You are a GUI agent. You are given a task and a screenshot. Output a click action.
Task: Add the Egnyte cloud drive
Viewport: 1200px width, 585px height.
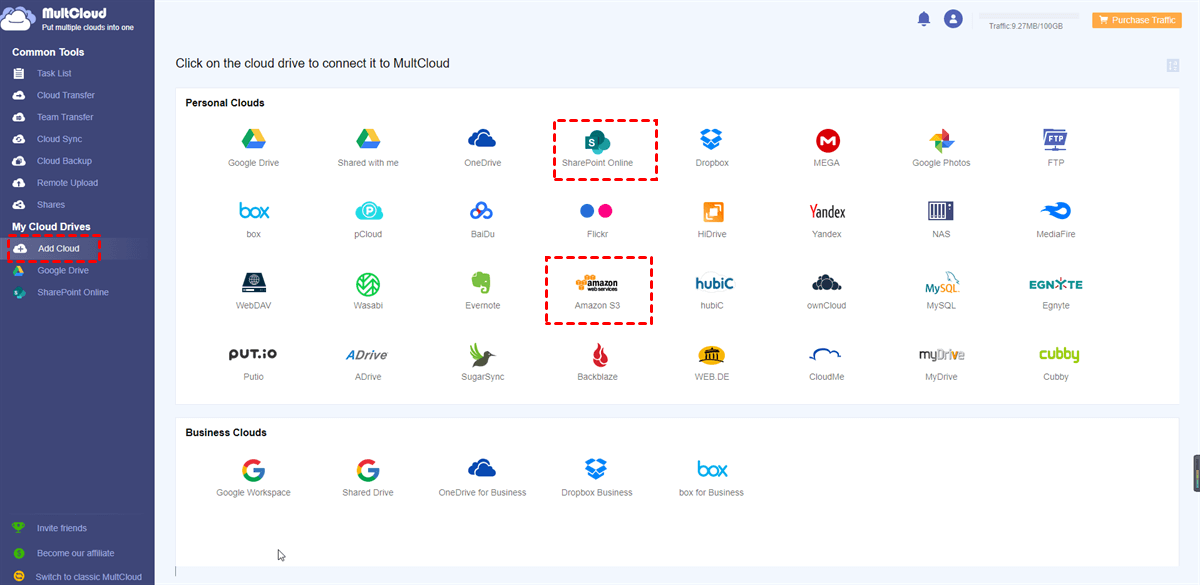coord(1056,291)
